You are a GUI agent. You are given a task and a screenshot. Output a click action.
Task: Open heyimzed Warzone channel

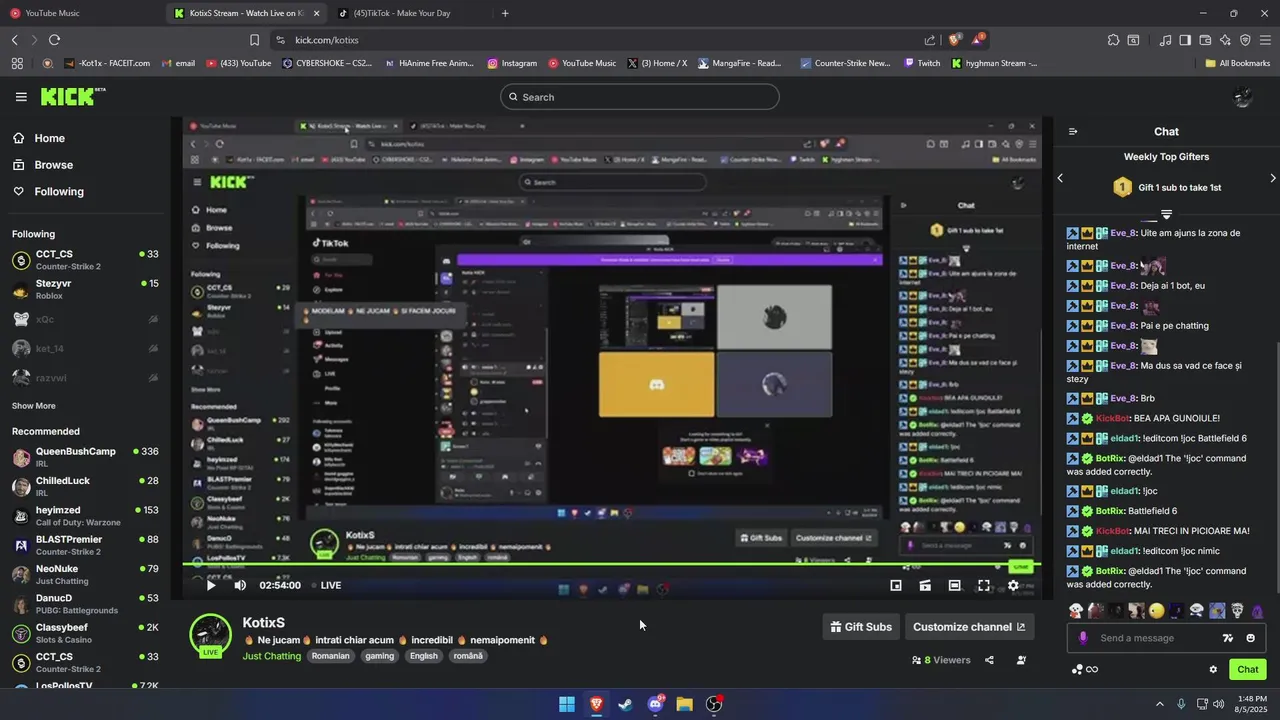[x=85, y=516]
